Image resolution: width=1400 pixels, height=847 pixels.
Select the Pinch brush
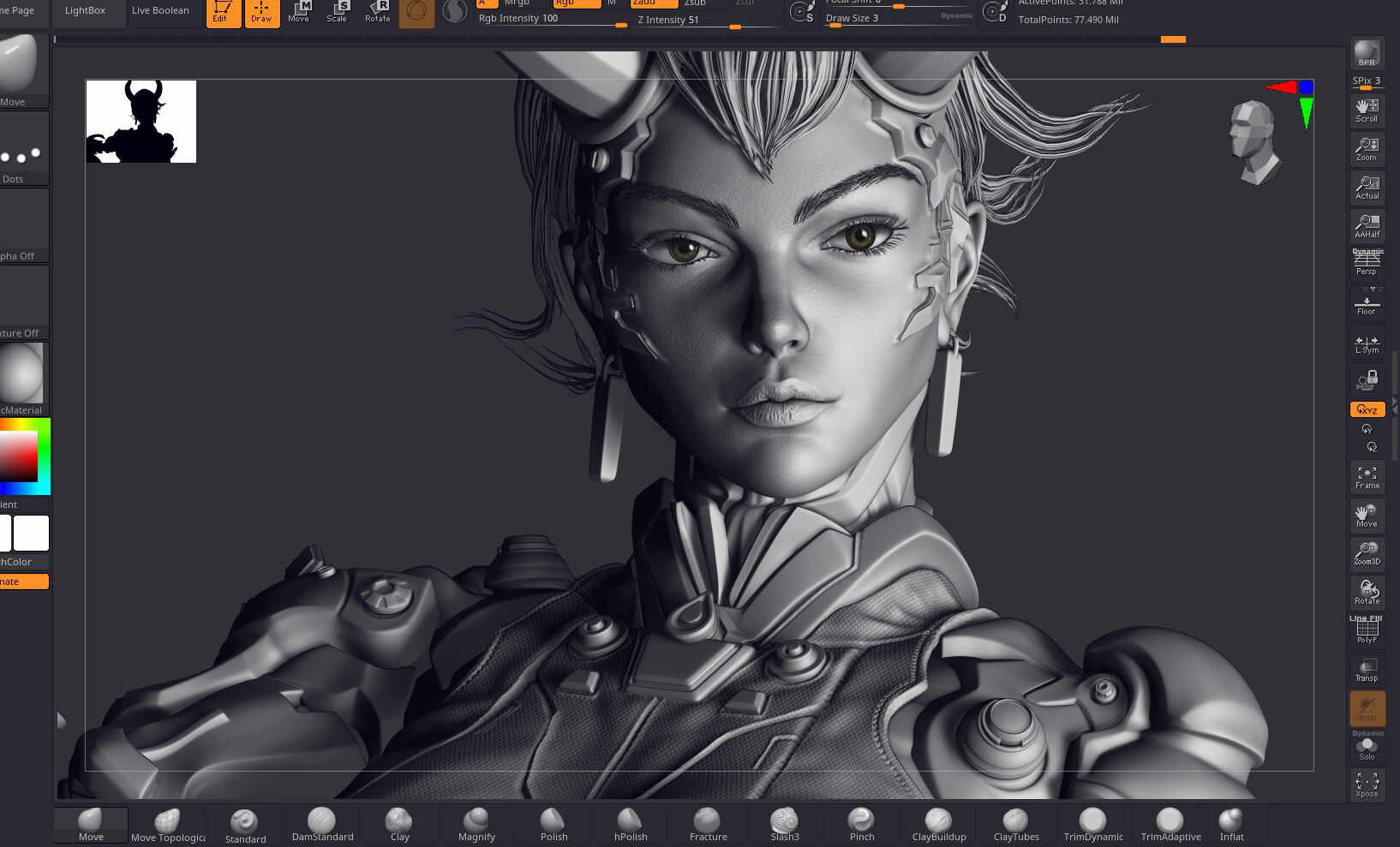pos(862,825)
